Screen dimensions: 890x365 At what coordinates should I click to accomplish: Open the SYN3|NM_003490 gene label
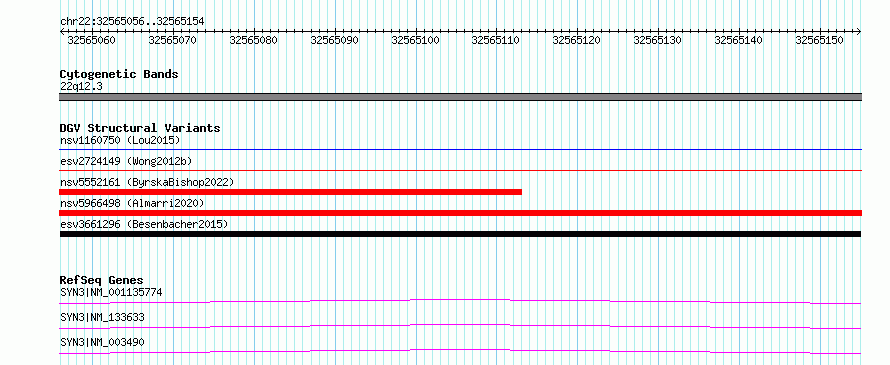coord(102,342)
